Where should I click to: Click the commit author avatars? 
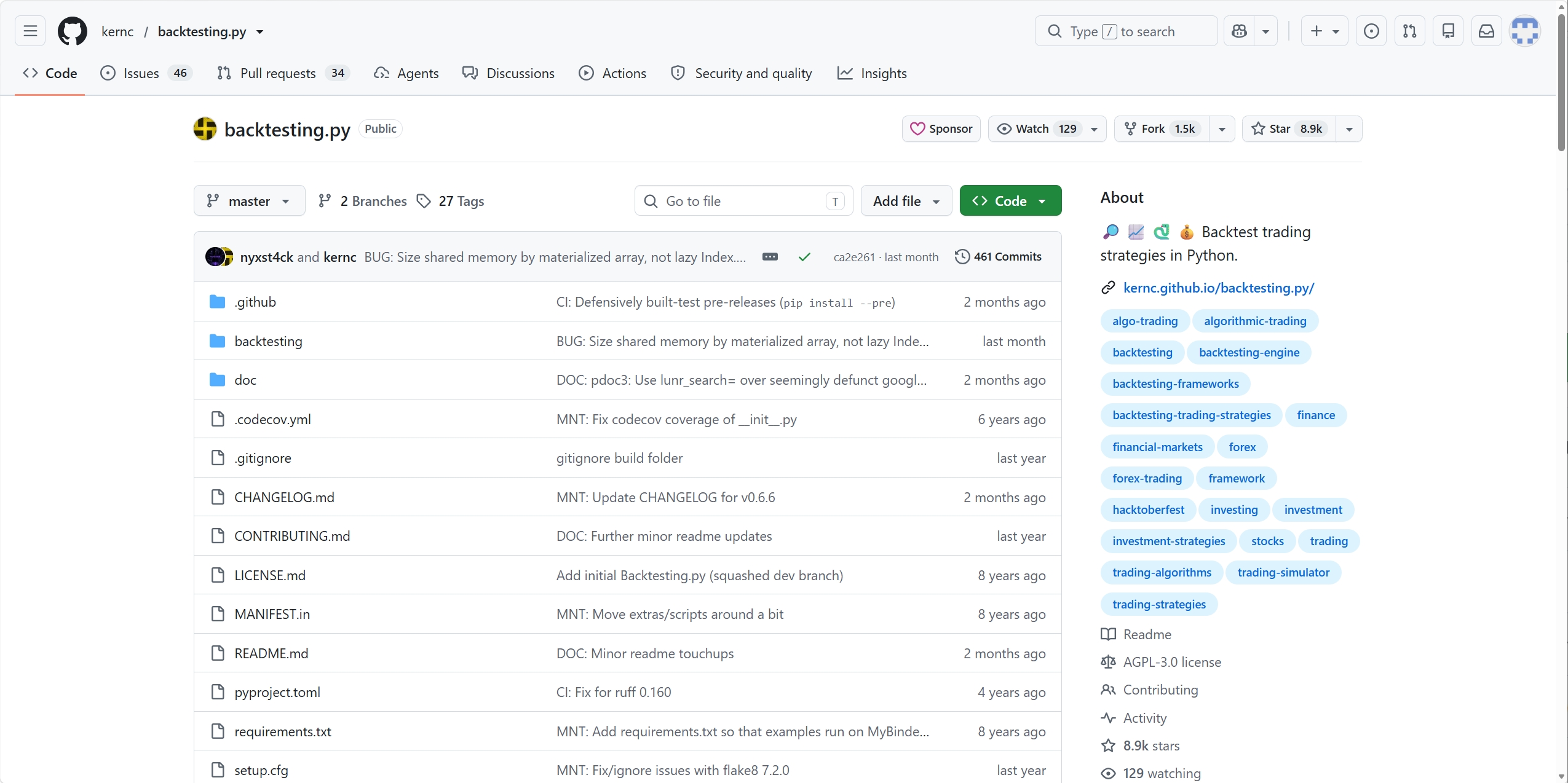219,256
